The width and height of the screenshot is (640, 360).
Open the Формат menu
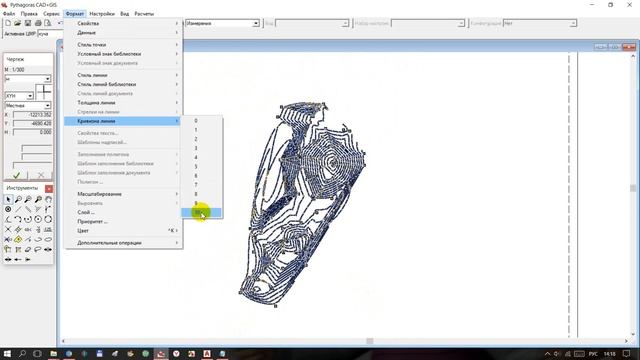point(75,13)
